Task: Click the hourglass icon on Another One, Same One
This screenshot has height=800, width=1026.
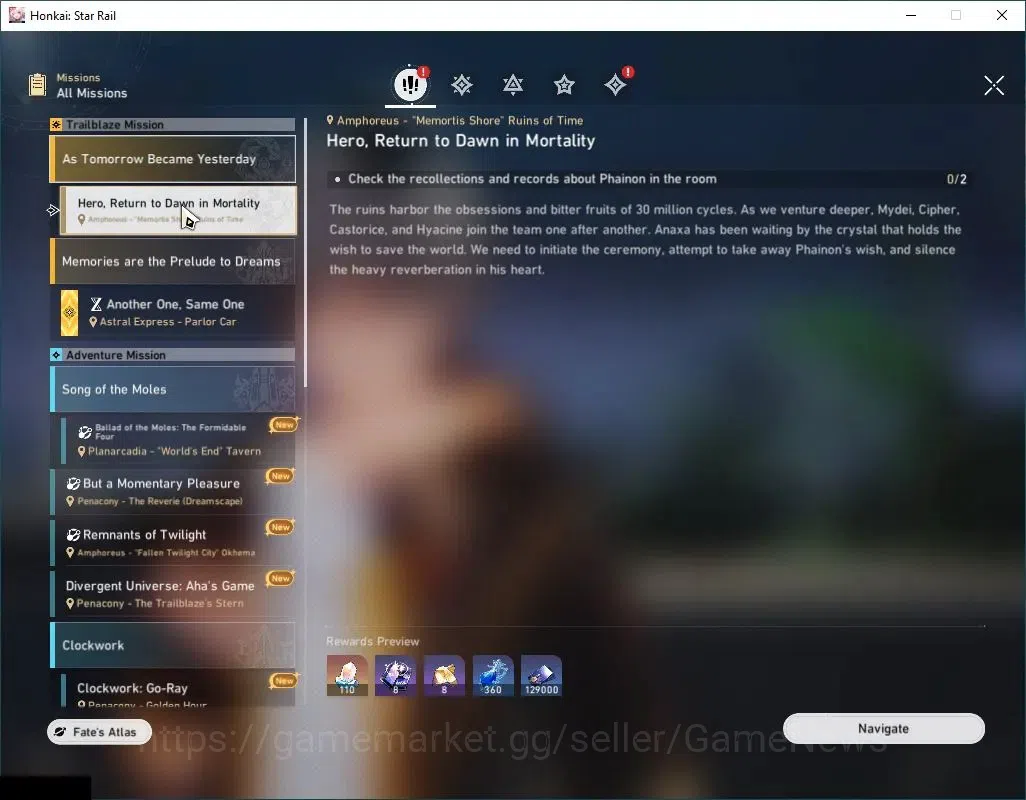Action: click(96, 304)
